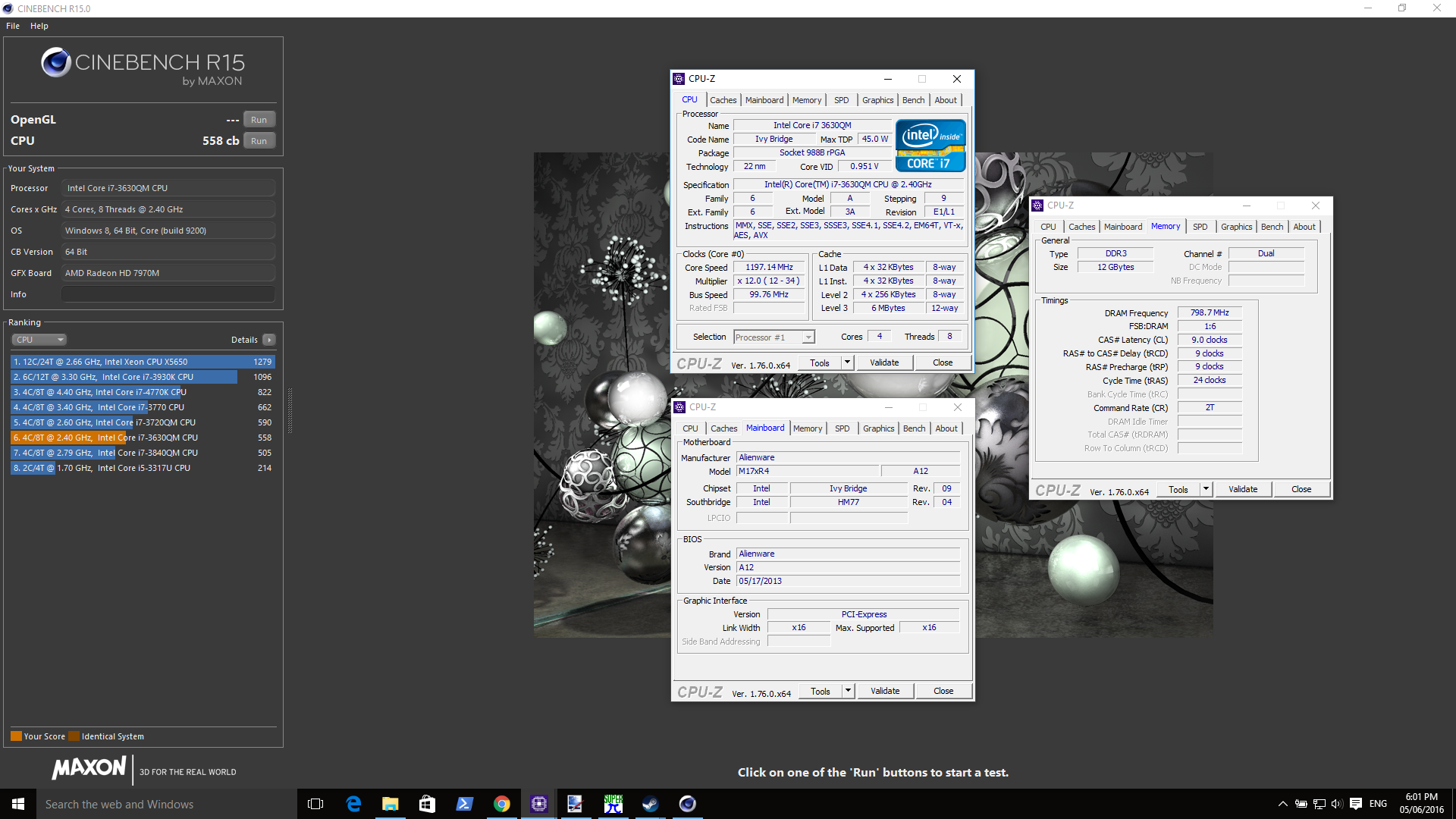Viewport: 1456px width, 819px height.
Task: Click the CPU-Z memory window's title icon
Action: click(1038, 206)
